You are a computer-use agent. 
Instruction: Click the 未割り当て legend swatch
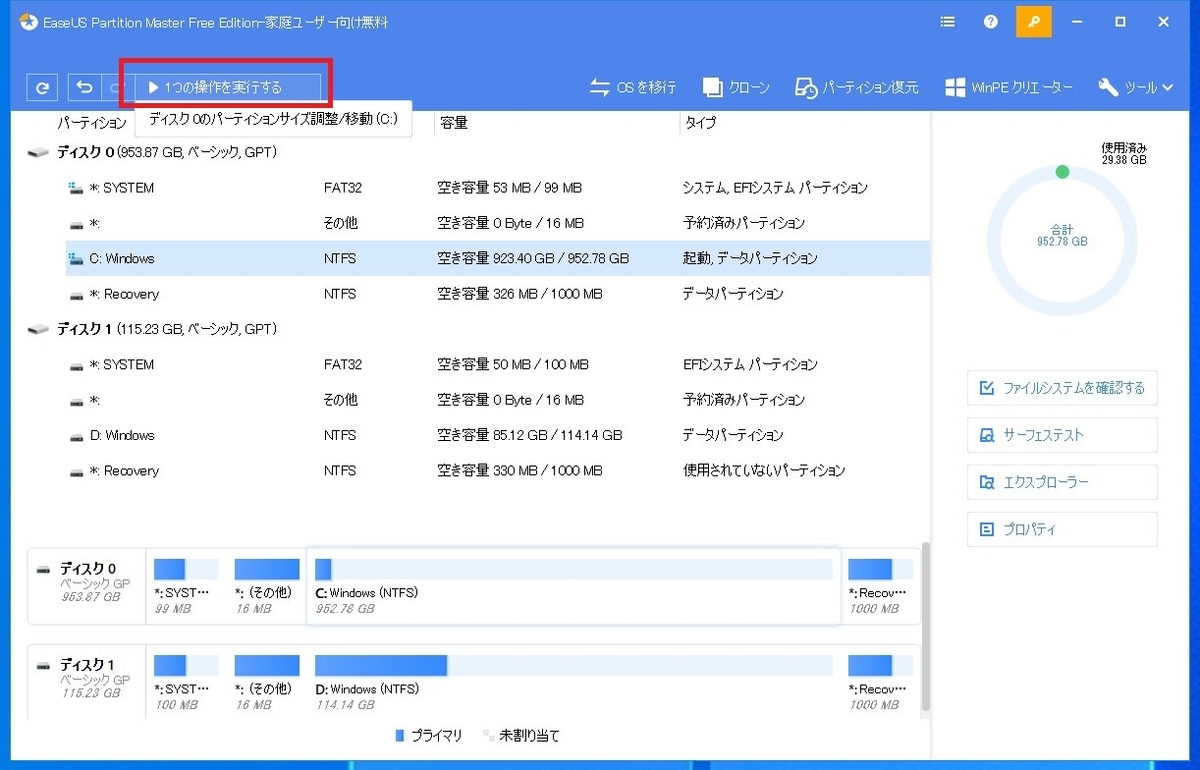489,736
